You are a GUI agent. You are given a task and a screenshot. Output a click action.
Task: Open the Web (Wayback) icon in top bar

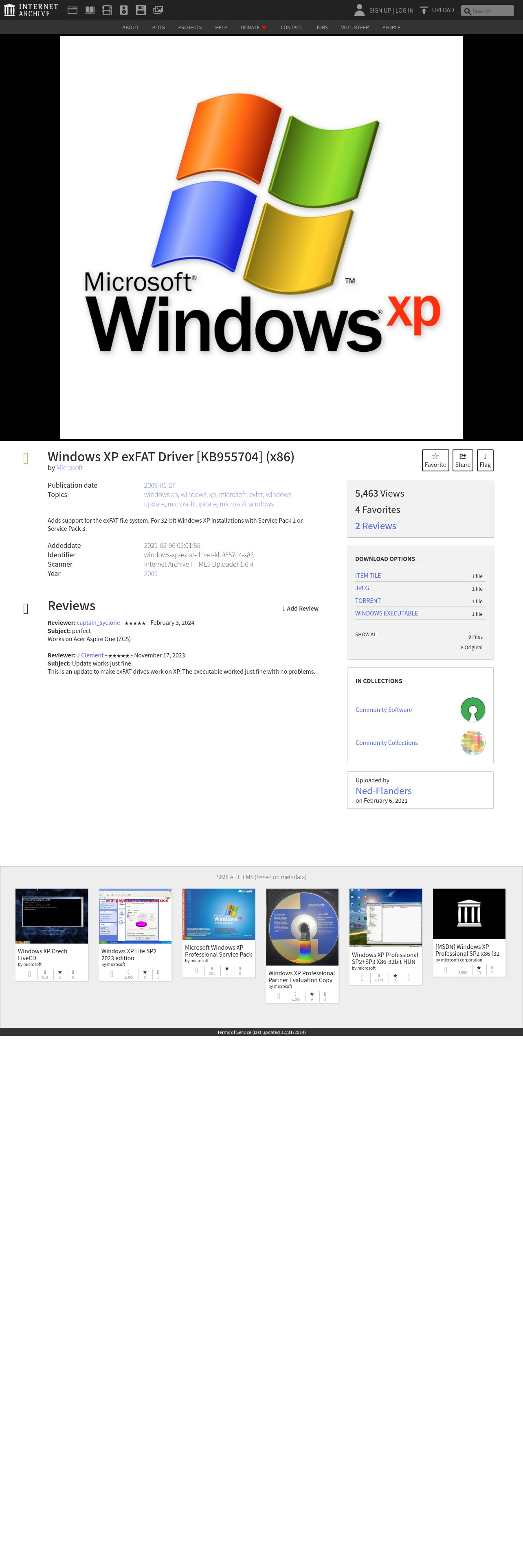pyautogui.click(x=73, y=10)
